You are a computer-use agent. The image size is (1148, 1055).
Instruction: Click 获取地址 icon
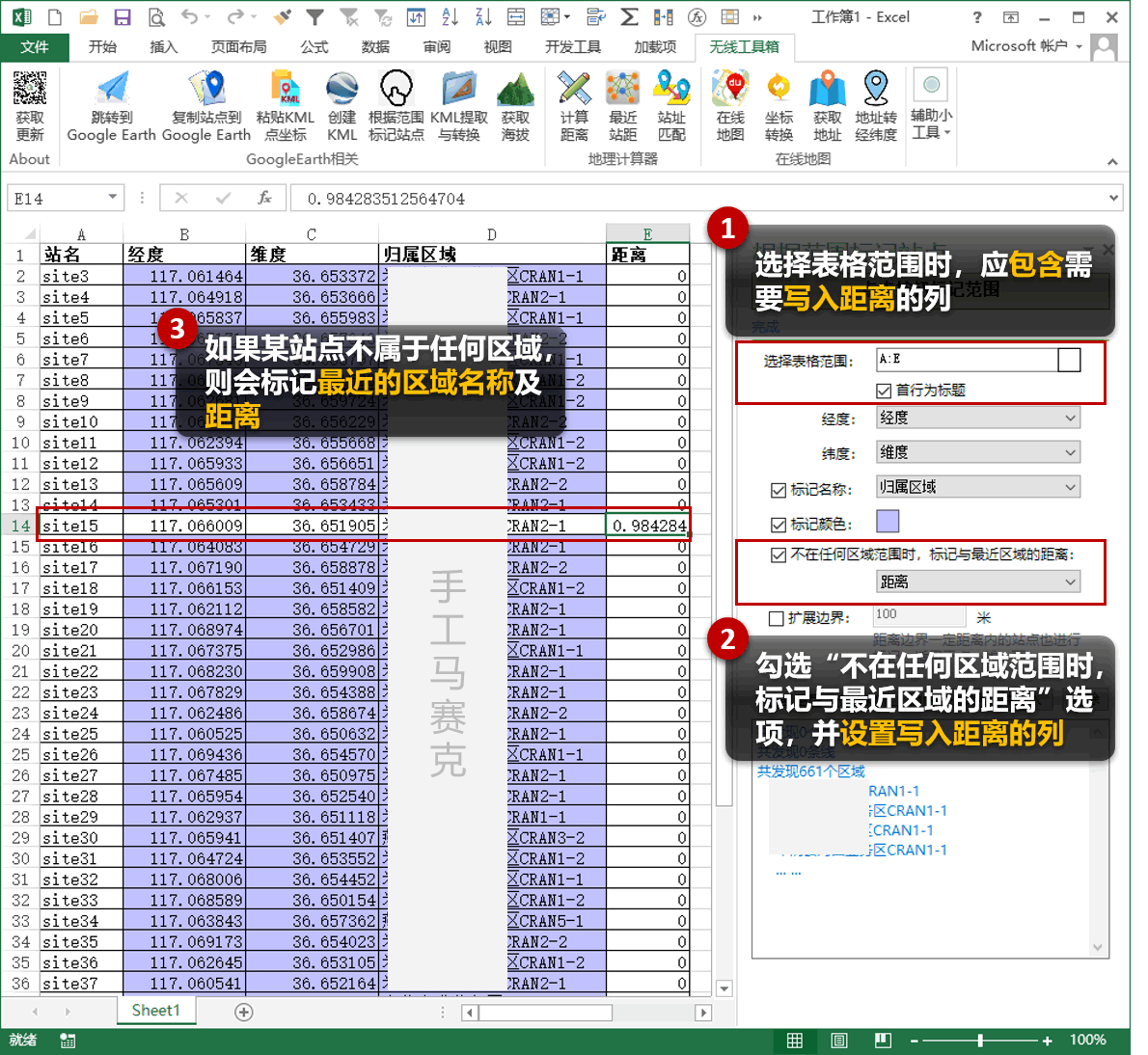(x=828, y=88)
